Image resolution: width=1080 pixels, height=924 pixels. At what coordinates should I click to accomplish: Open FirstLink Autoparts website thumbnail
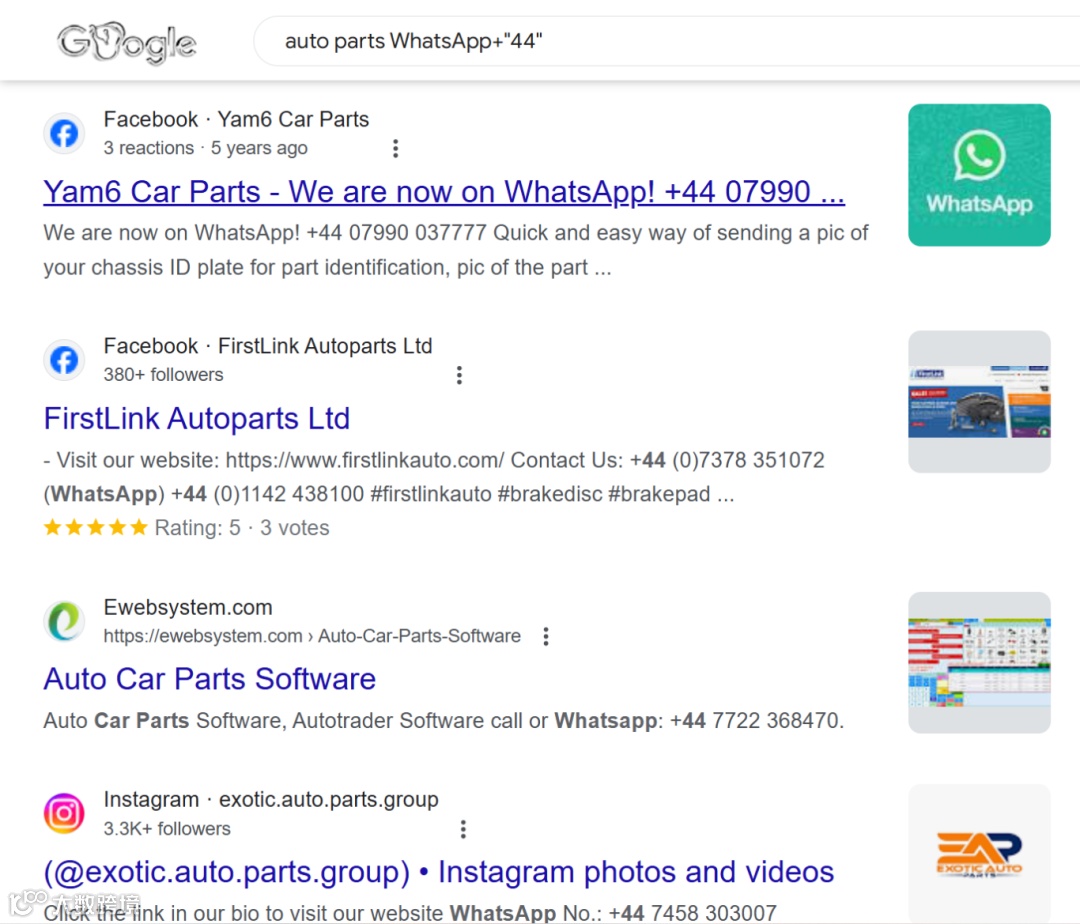coord(979,401)
